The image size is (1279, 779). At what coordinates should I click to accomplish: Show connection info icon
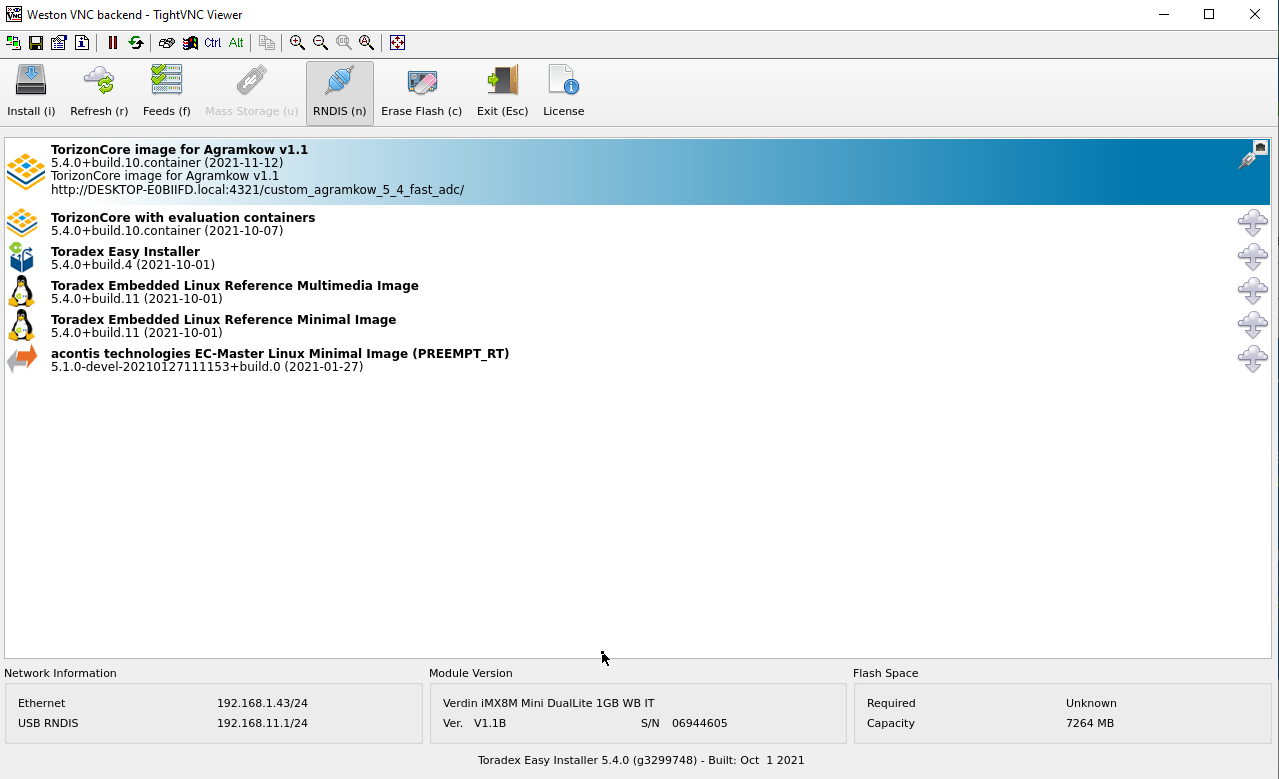click(82, 43)
